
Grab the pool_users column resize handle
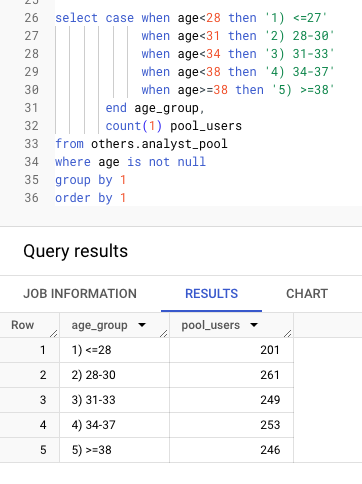point(288,333)
